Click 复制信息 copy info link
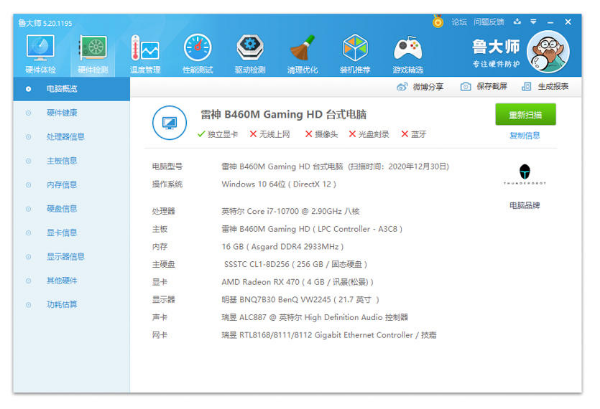600x409 pixels. point(525,135)
